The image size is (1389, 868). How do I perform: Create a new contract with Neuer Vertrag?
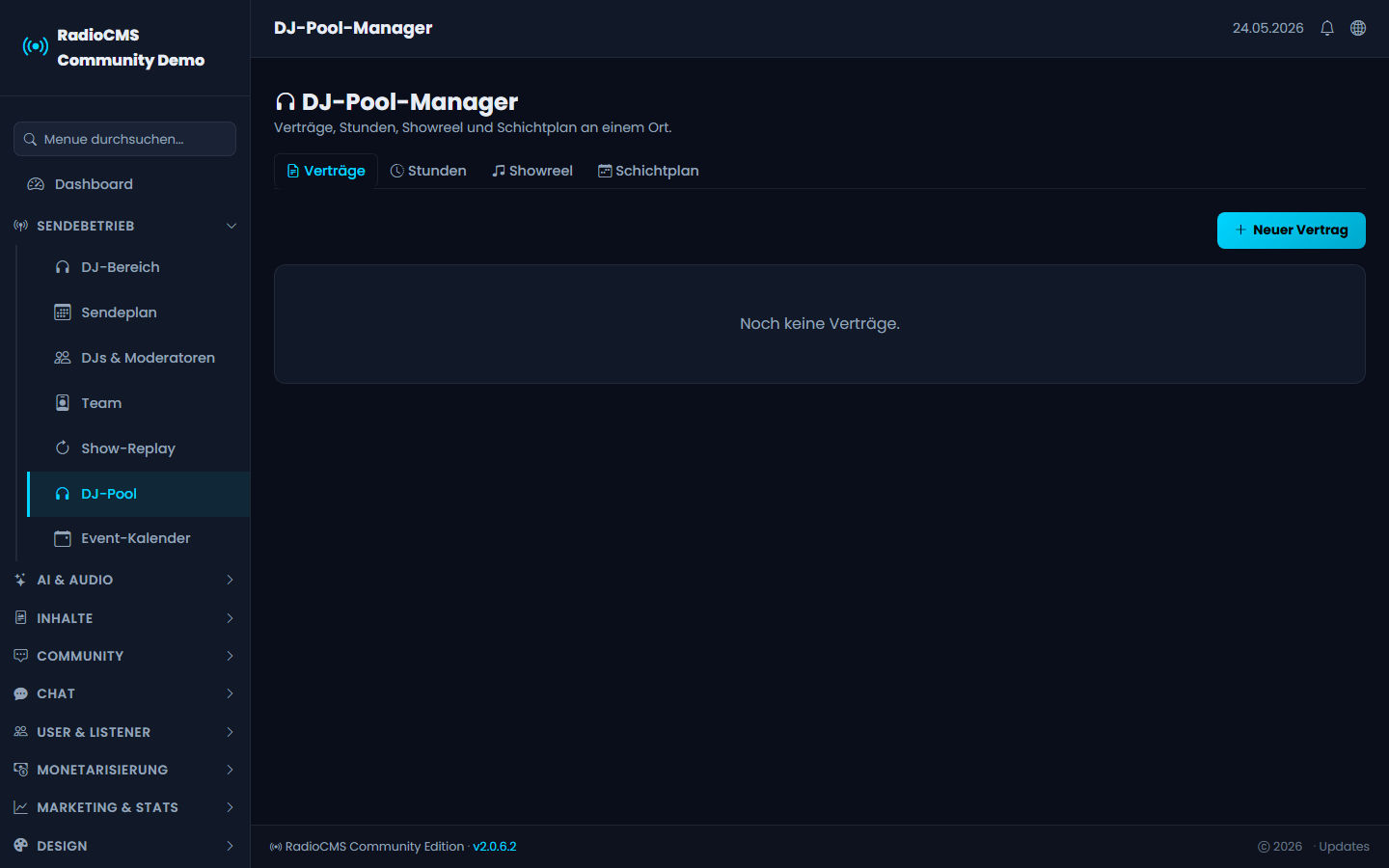1292,231
